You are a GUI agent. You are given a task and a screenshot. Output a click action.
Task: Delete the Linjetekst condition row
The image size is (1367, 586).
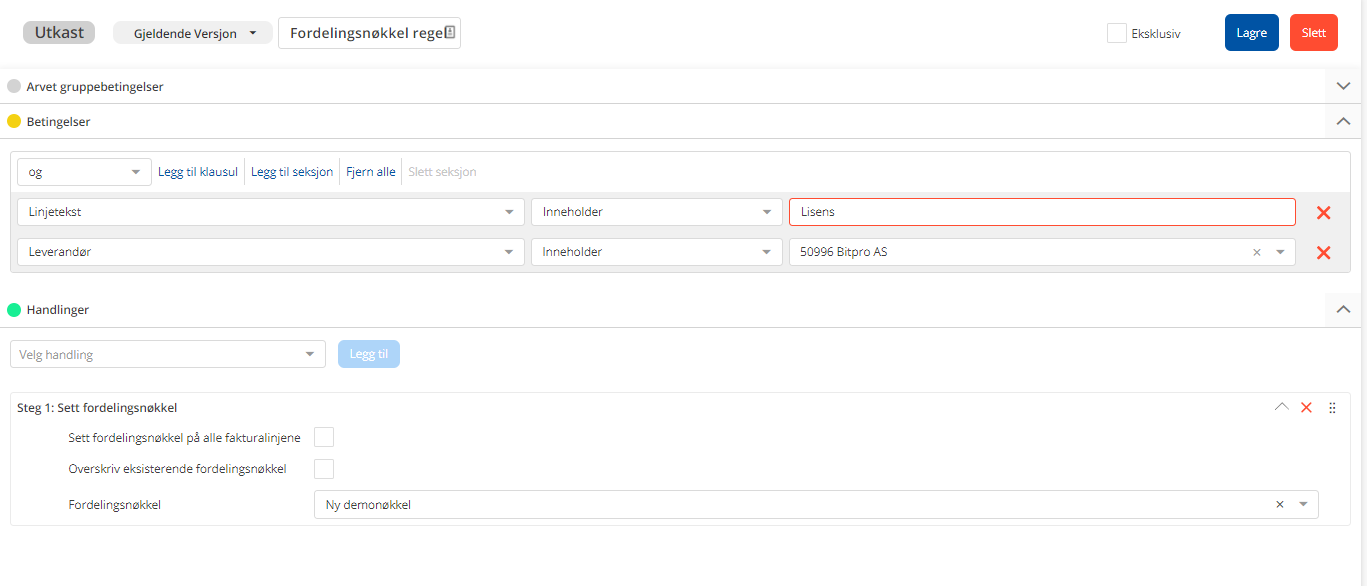coord(1323,212)
